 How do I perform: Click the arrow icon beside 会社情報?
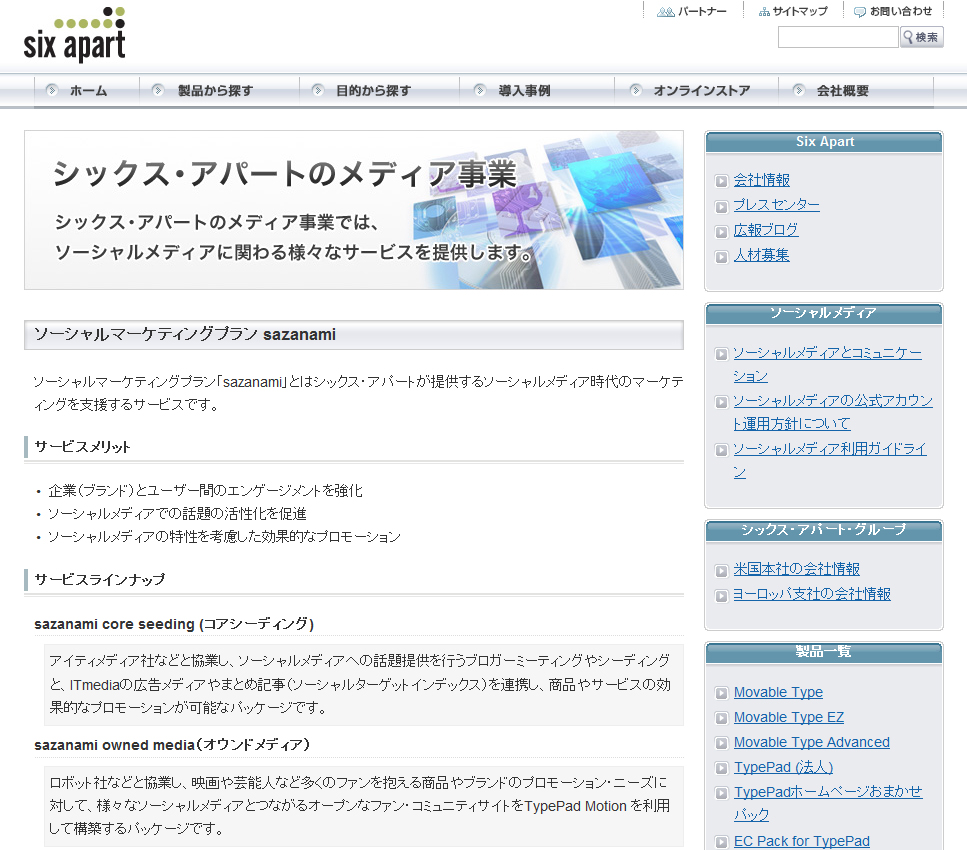pyautogui.click(x=721, y=181)
